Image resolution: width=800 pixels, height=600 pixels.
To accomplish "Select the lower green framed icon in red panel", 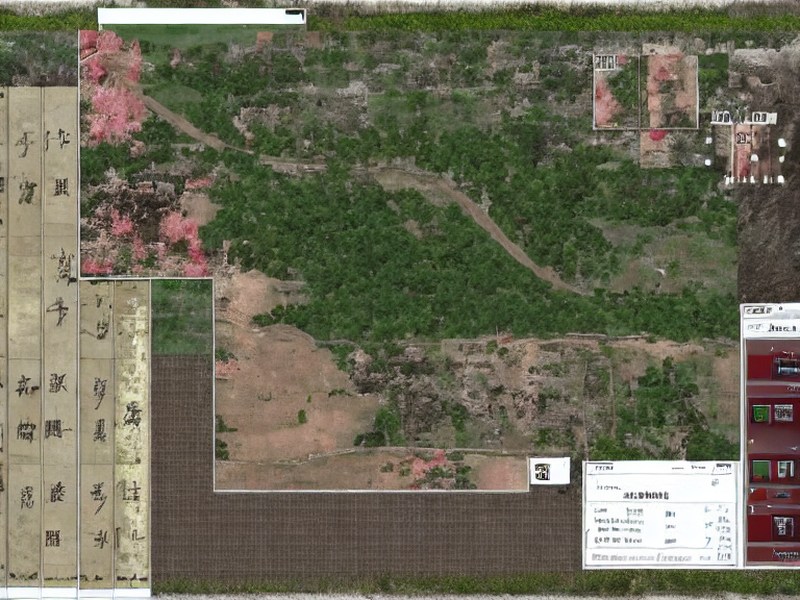I will (761, 469).
